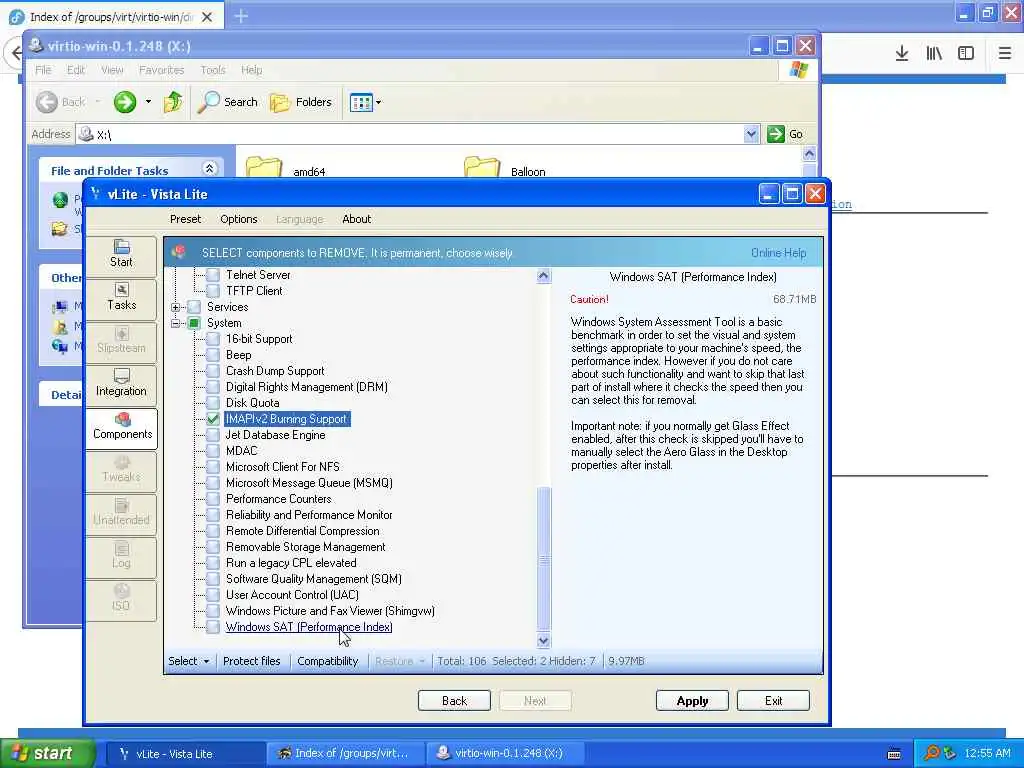1024x768 pixels.
Task: Click the component list scroll up arrow
Action: [x=543, y=276]
